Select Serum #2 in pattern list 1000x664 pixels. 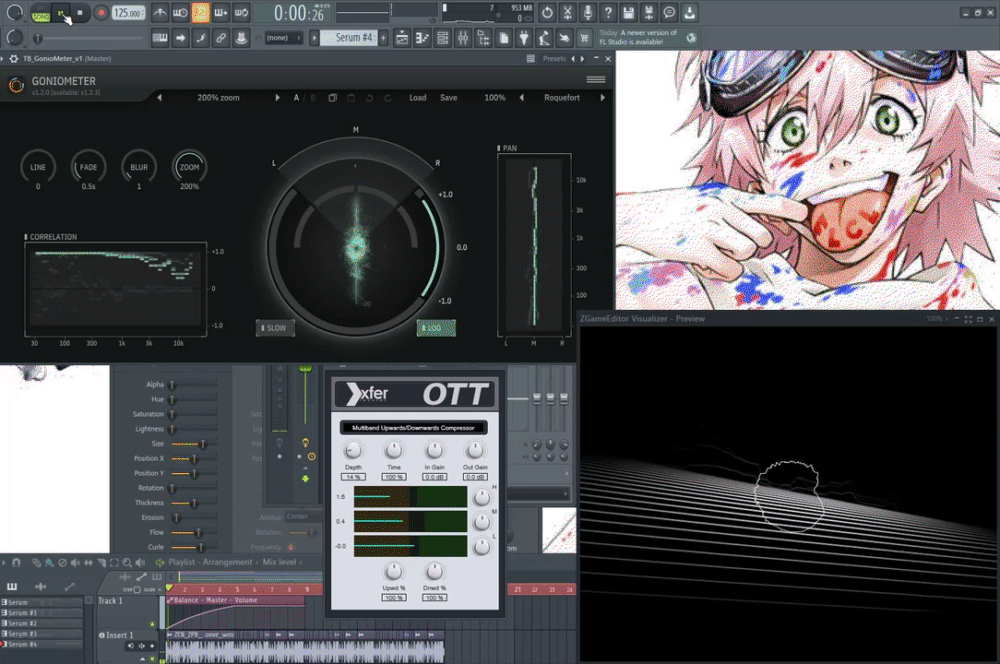tap(42, 623)
